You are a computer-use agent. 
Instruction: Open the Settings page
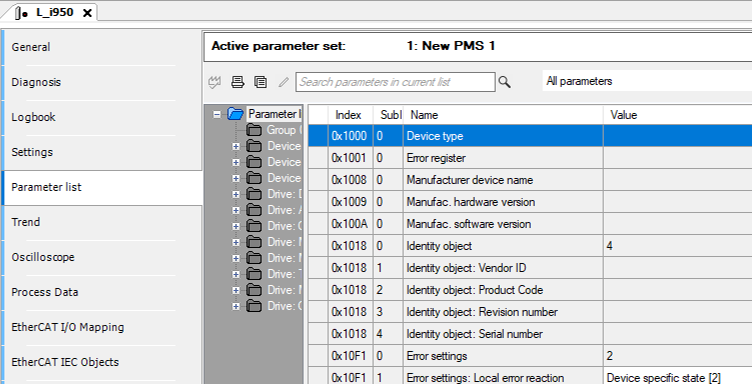pyautogui.click(x=32, y=152)
